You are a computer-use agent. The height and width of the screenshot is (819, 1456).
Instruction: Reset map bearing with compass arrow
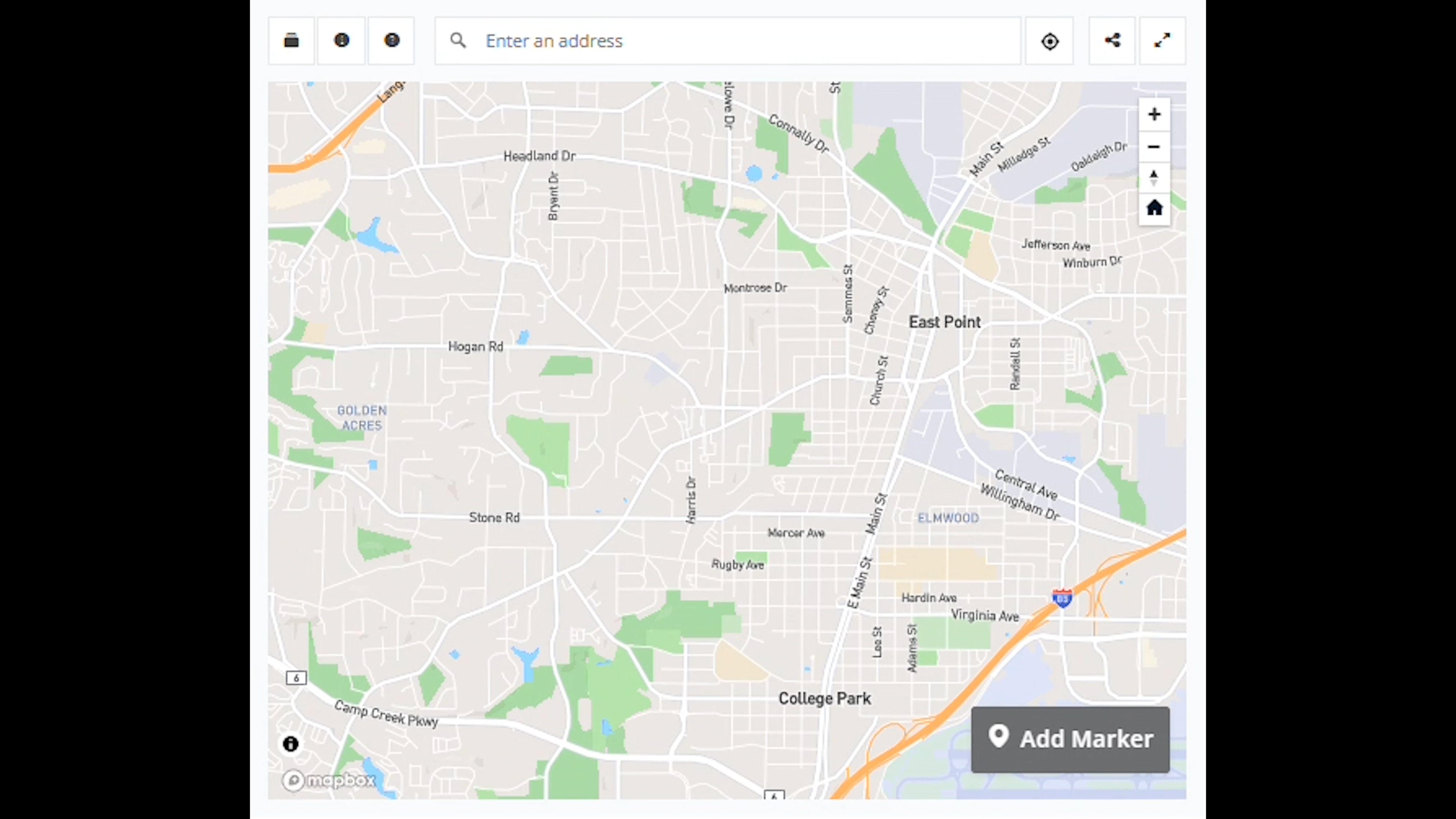[x=1154, y=178]
